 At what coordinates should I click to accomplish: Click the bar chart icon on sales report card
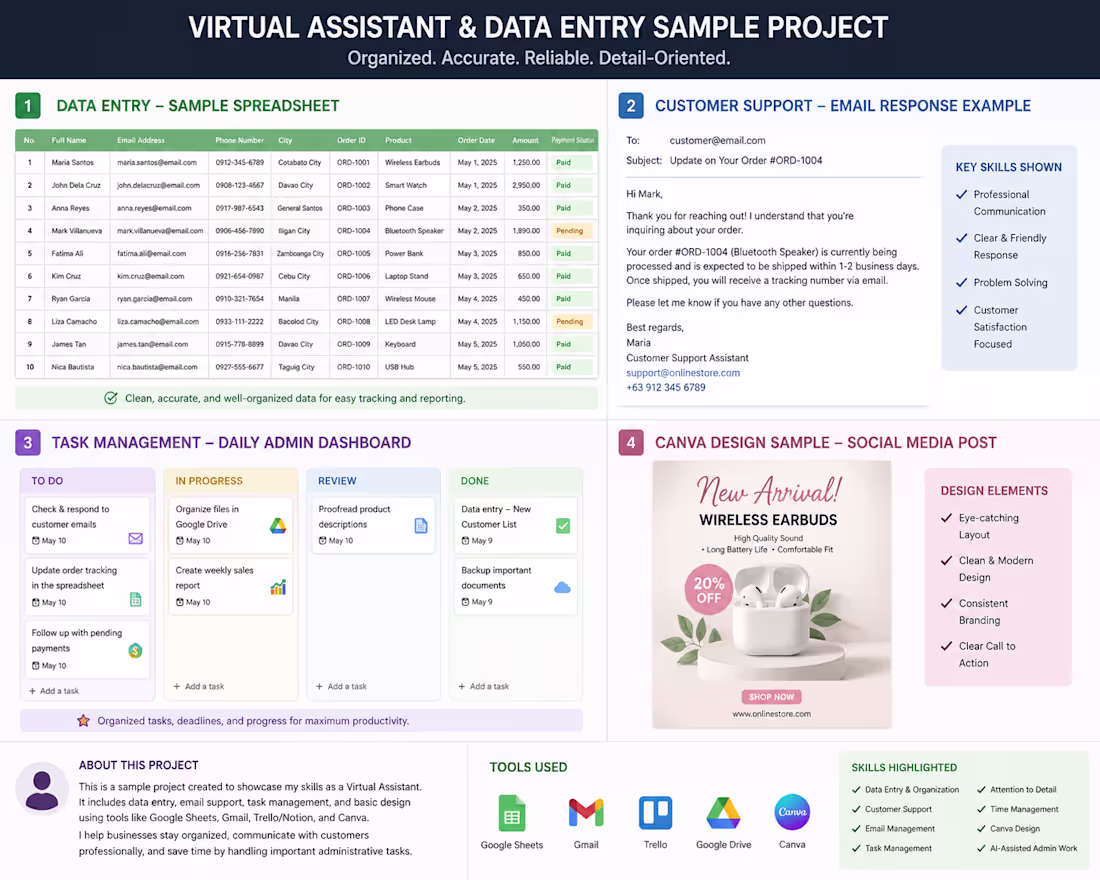click(x=278, y=587)
